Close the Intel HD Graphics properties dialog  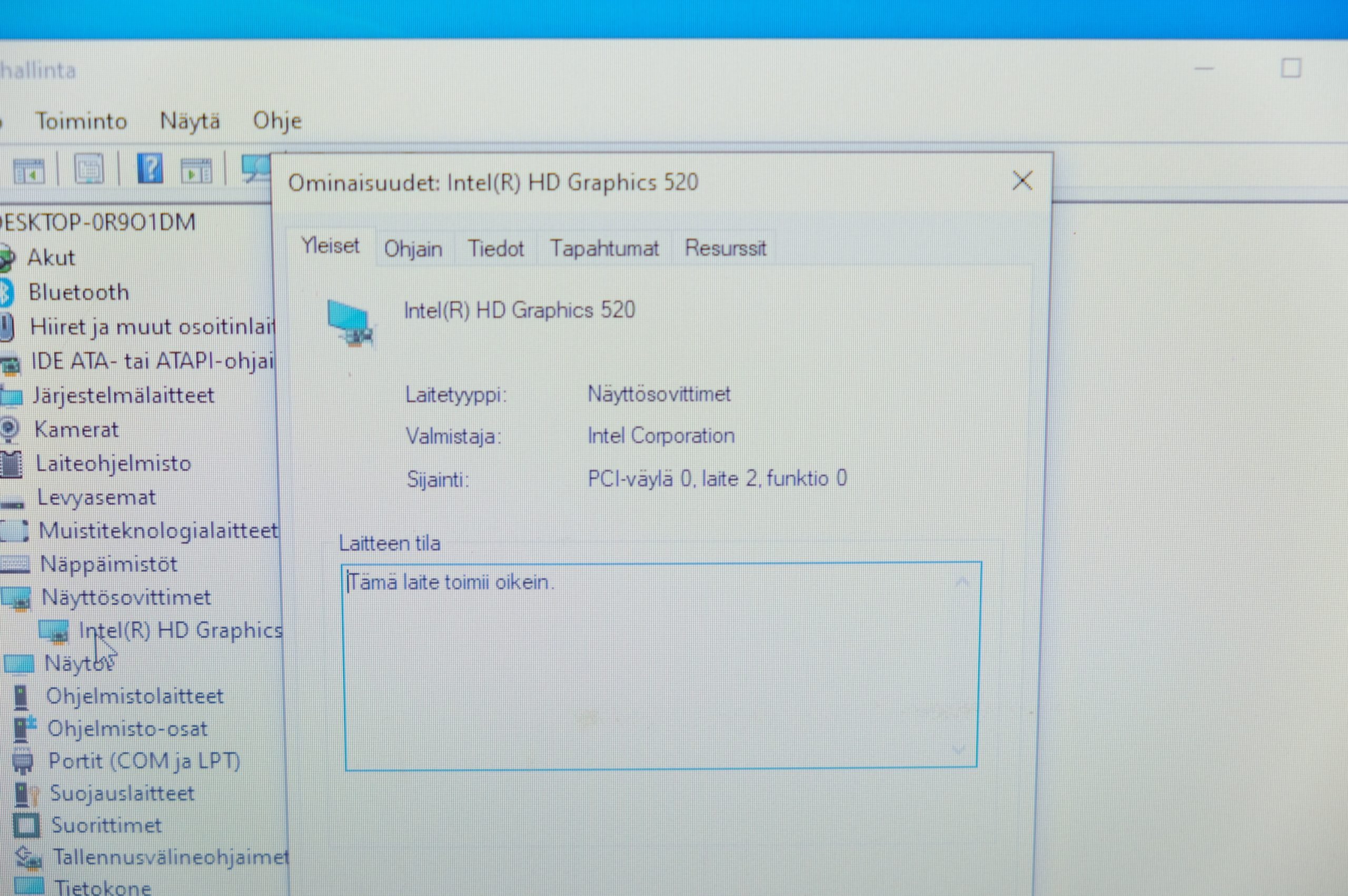pos(1022,181)
